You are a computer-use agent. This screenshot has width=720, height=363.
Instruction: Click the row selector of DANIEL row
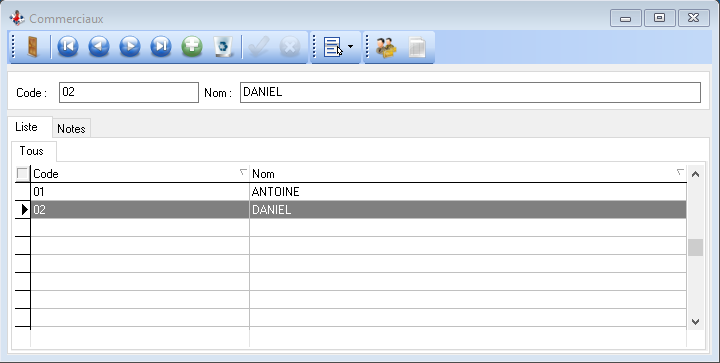(x=23, y=210)
